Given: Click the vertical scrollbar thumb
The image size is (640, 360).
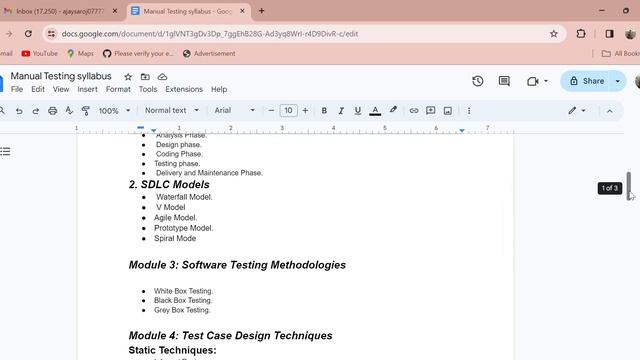Looking at the screenshot, I should (x=629, y=186).
